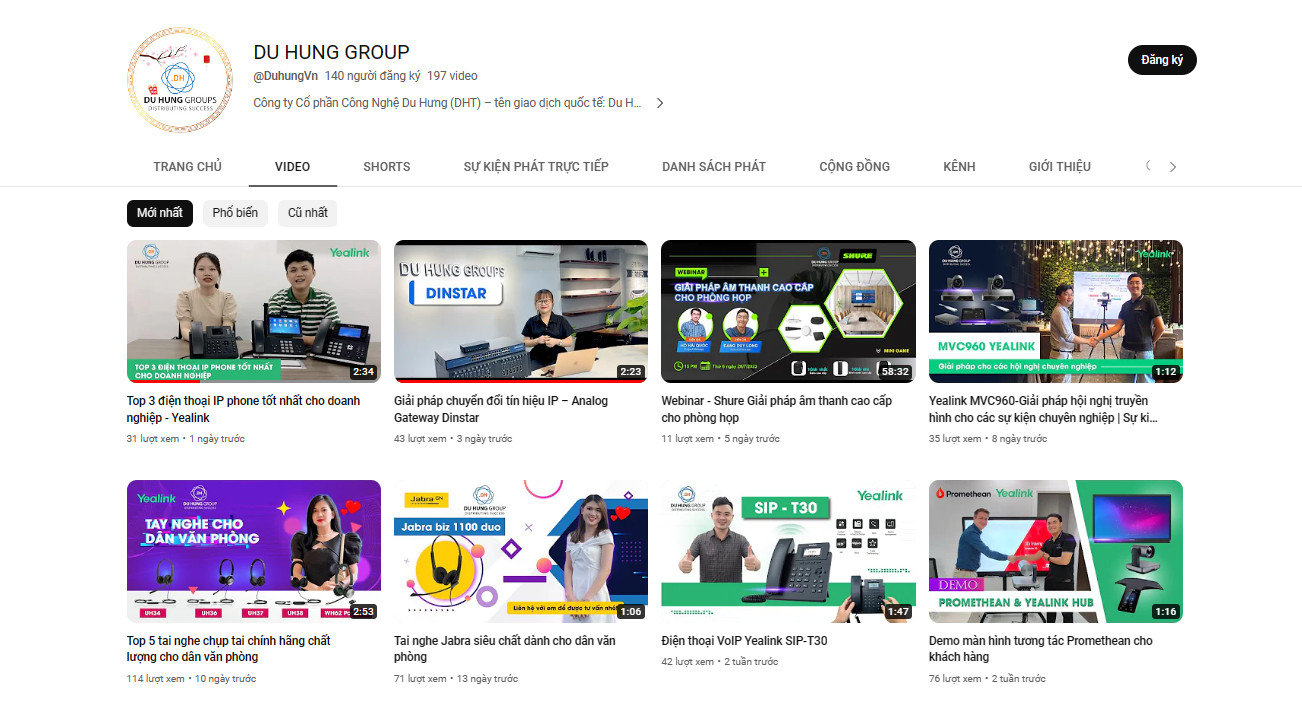This screenshot has width=1302, height=712.
Task: Play the Yealink MVC960 video thumbnail
Action: pyautogui.click(x=1055, y=311)
